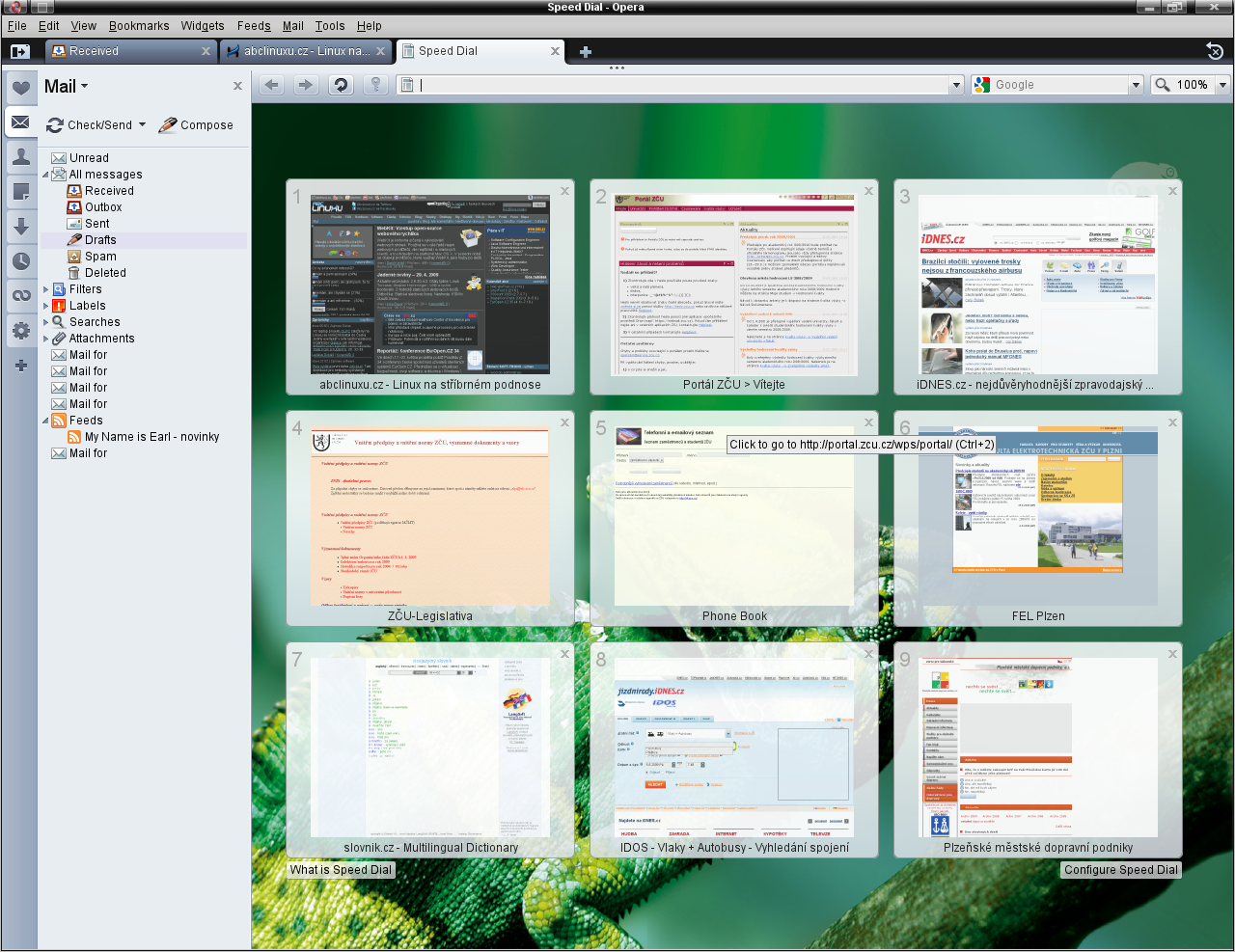Click Configure Speed Dial button
This screenshot has width=1235, height=952.
pyautogui.click(x=1121, y=870)
